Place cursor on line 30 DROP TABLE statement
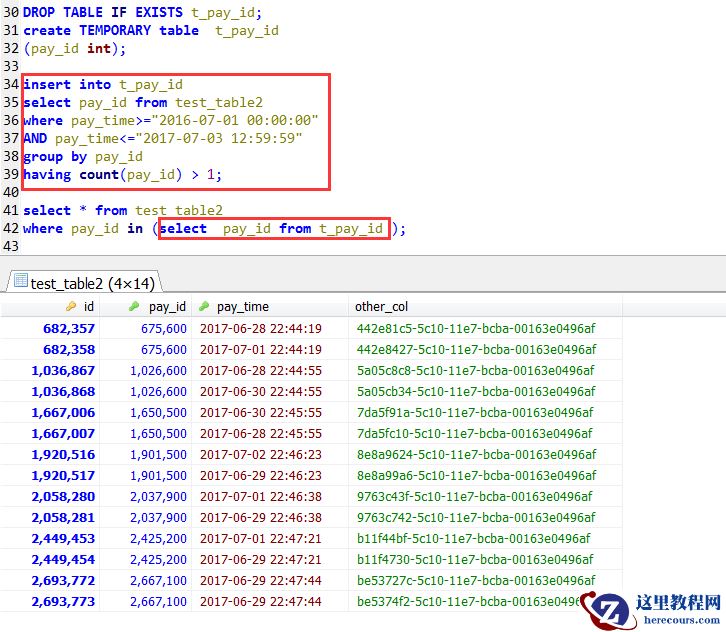This screenshot has width=726, height=632. coord(143,12)
